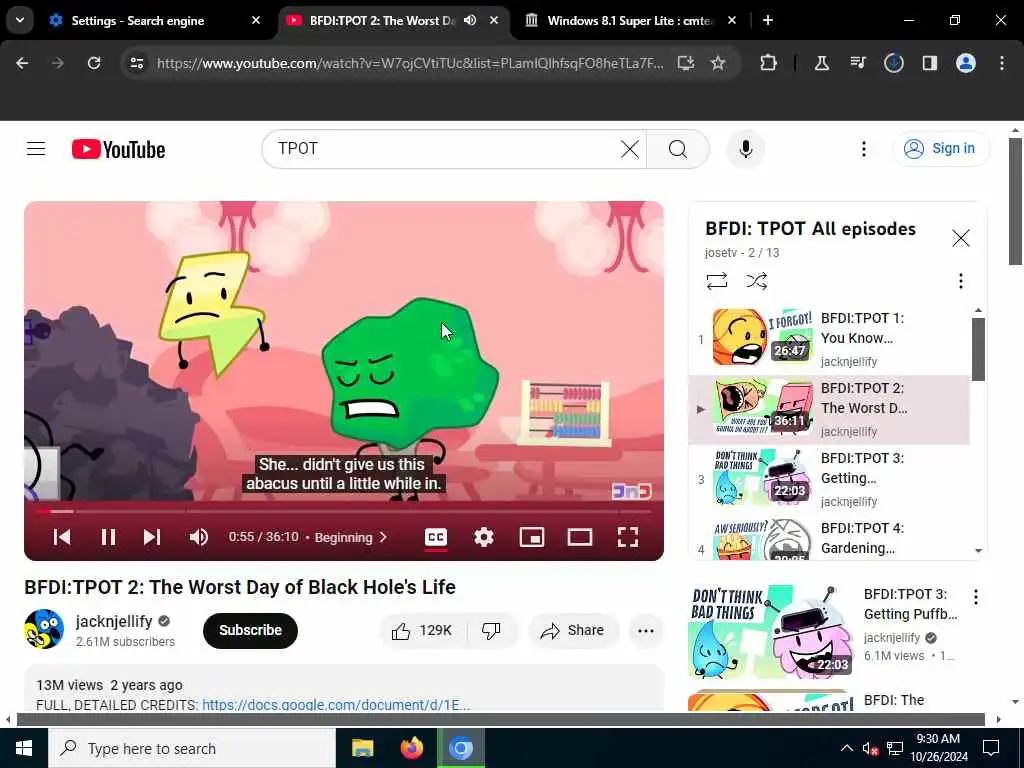This screenshot has height=768, width=1024.
Task: Play BFDI:TPOT 4 Gardening from playlist
Action: (829, 539)
